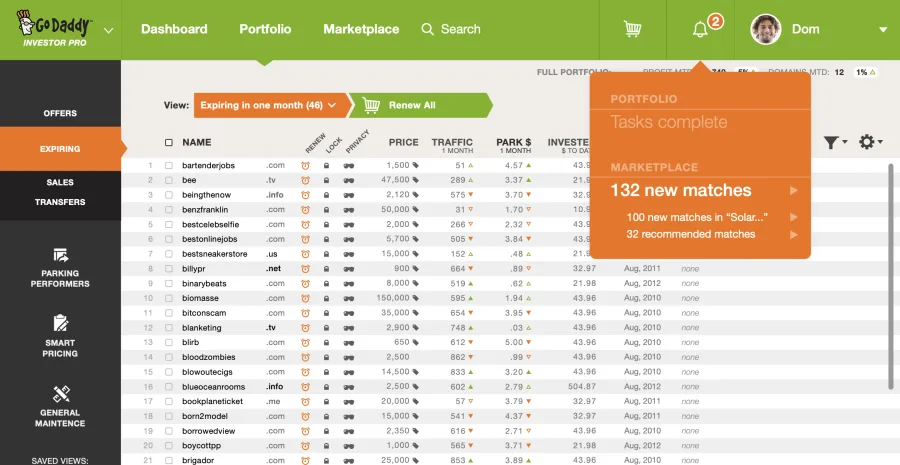Expand the 132 new matches arrow
This screenshot has width=900, height=465.
click(x=794, y=191)
